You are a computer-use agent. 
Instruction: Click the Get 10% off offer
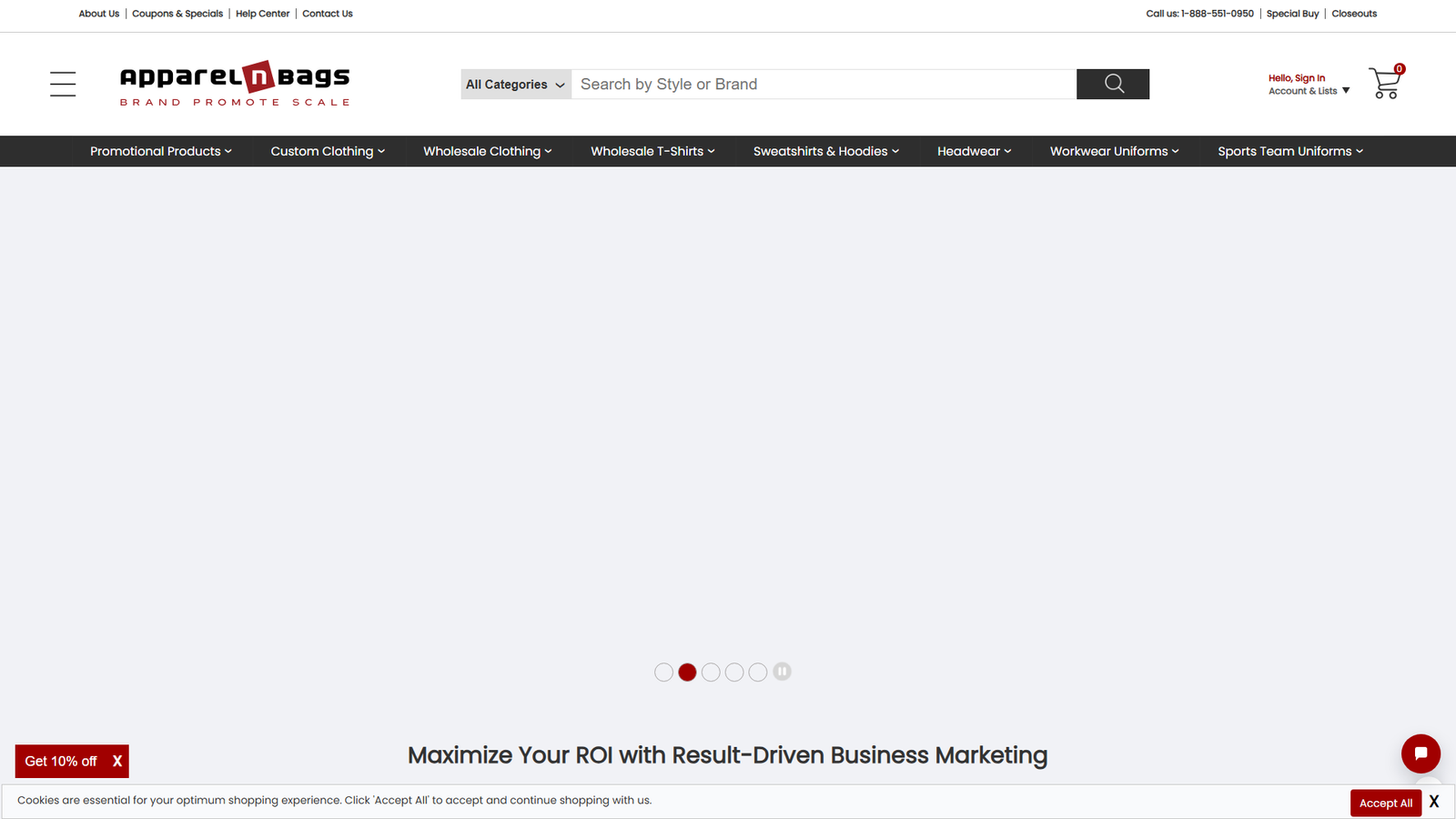coord(61,762)
